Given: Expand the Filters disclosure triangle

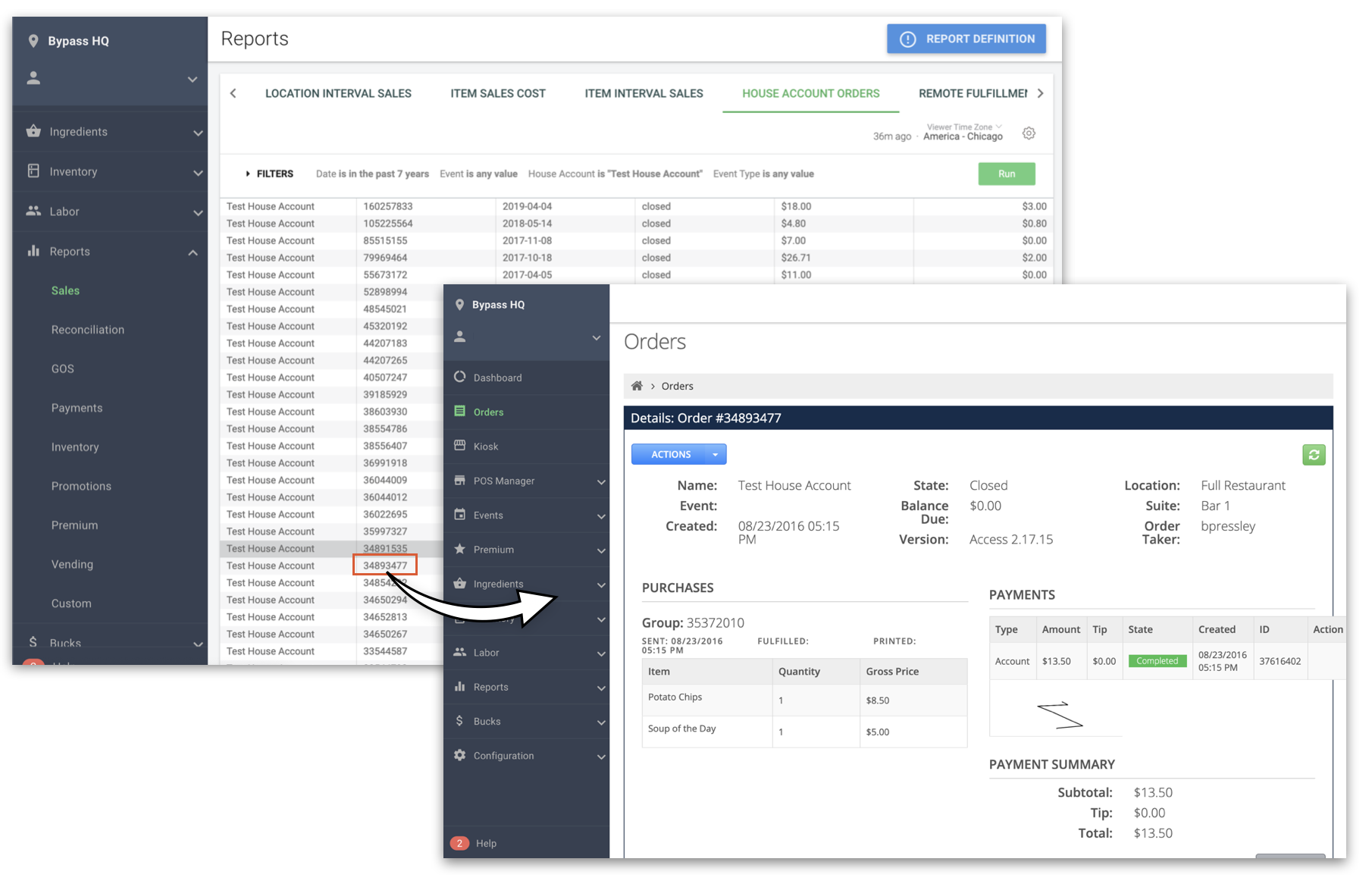Looking at the screenshot, I should [x=248, y=174].
